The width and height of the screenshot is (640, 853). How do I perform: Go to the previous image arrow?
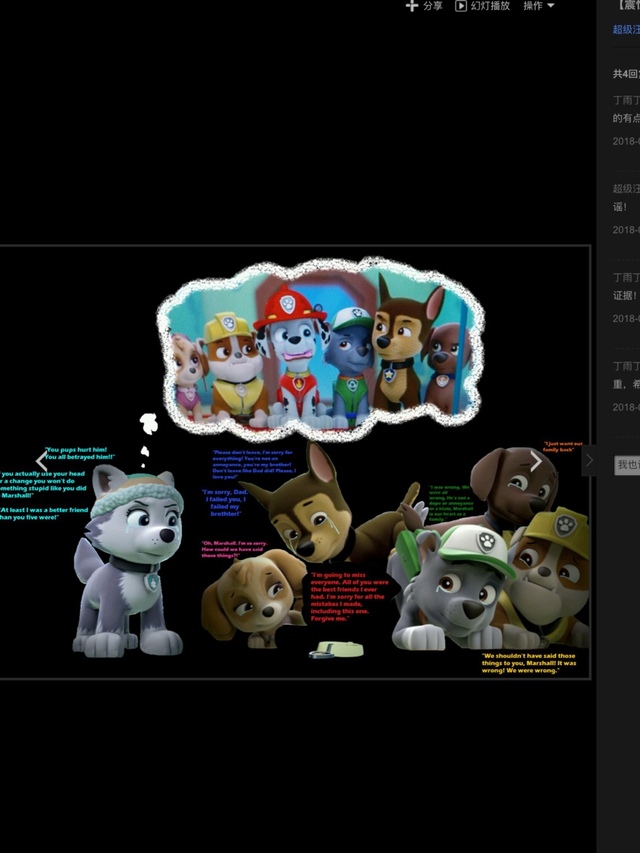43,460
